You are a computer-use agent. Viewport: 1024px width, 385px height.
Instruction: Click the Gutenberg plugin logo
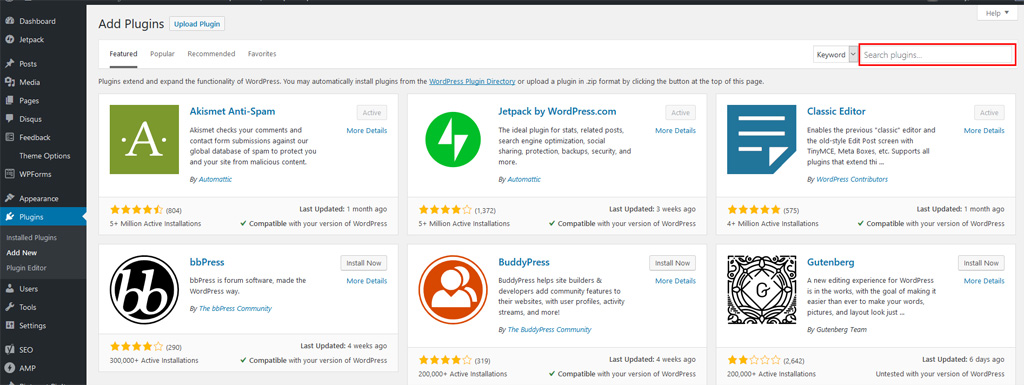[761, 290]
